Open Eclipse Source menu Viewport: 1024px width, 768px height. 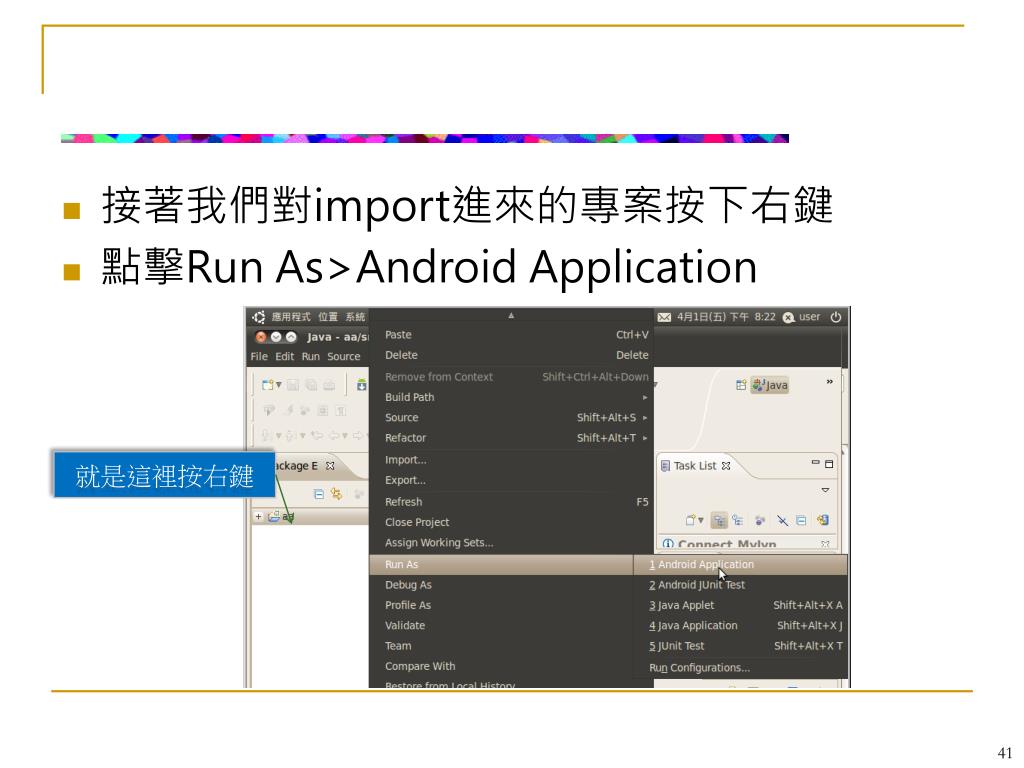tap(344, 357)
